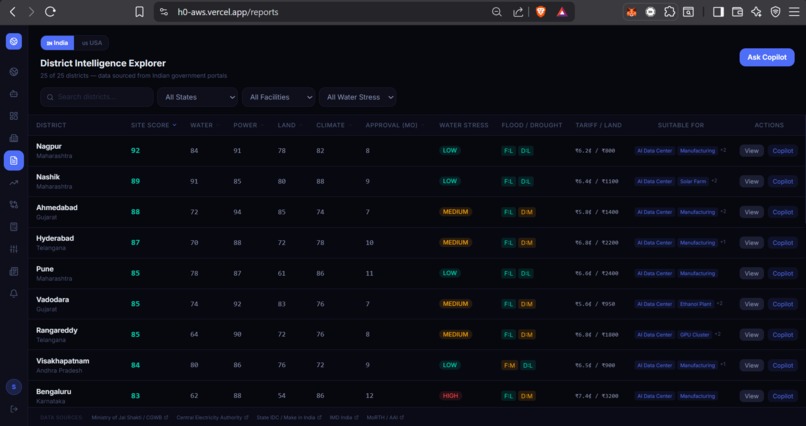Click the S user avatar in sidebar
The image size is (806, 426).
coord(14,387)
